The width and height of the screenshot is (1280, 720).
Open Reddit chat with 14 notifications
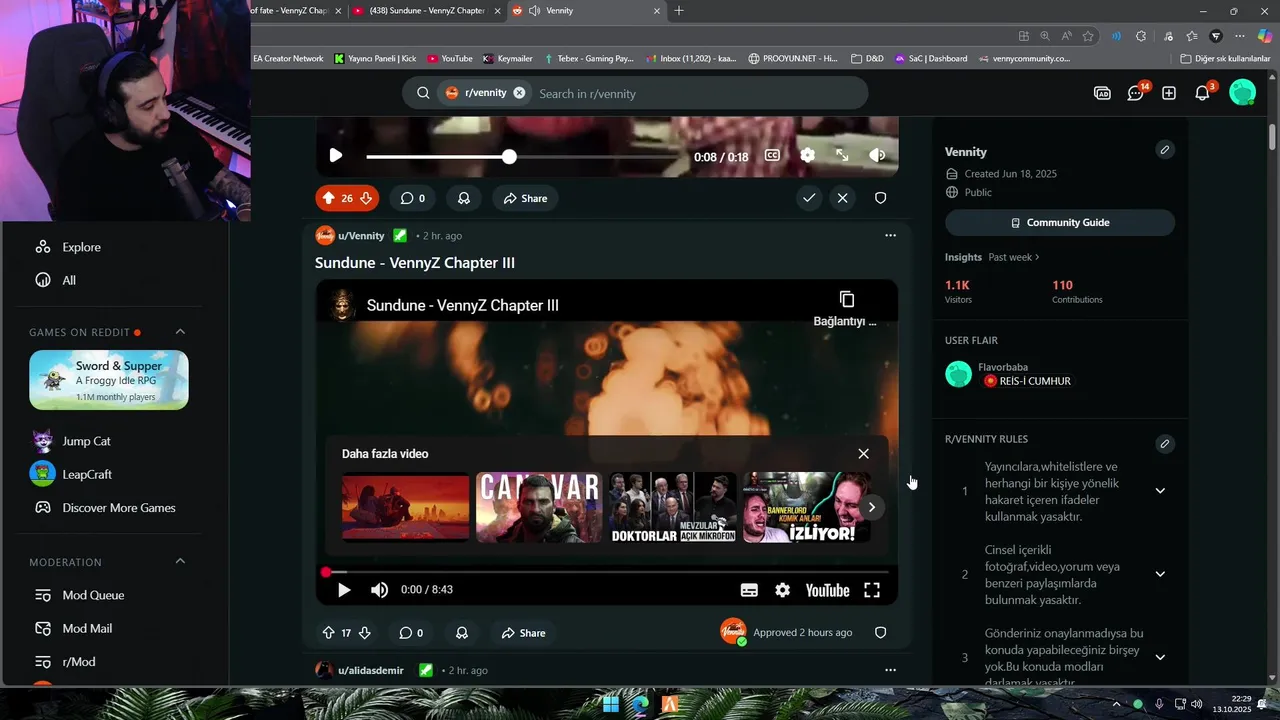click(x=1136, y=93)
